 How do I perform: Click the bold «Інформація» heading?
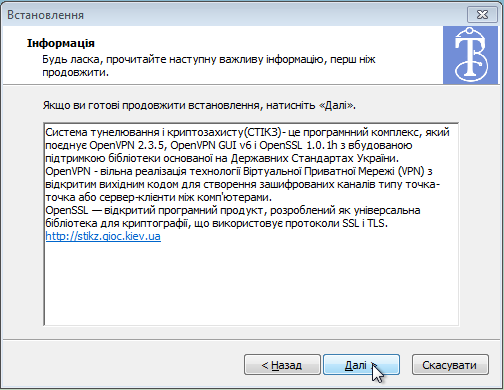(61, 43)
